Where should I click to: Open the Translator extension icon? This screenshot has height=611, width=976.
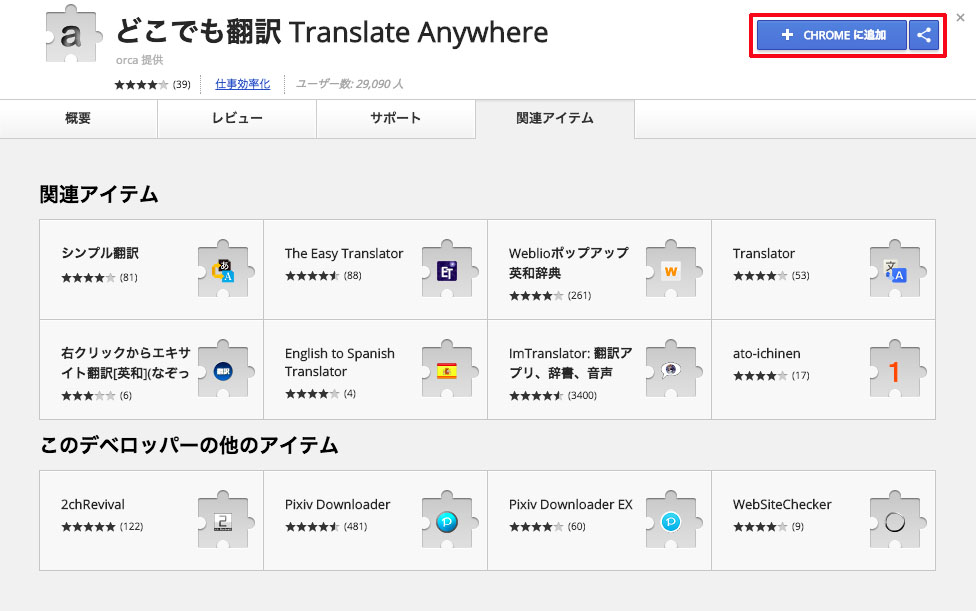coord(898,269)
